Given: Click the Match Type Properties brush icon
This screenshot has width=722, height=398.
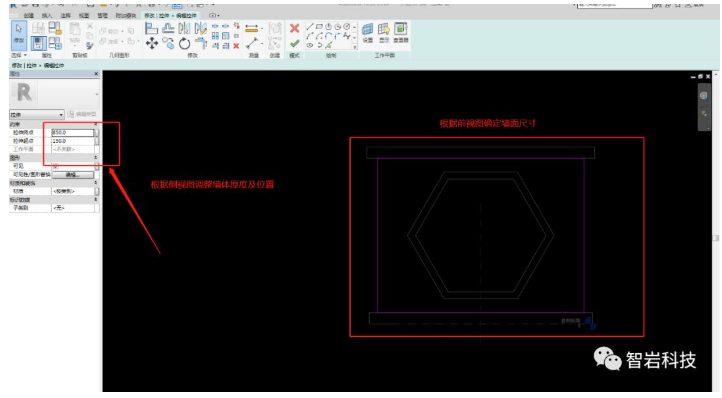Looking at the screenshot, I should coord(90,46).
